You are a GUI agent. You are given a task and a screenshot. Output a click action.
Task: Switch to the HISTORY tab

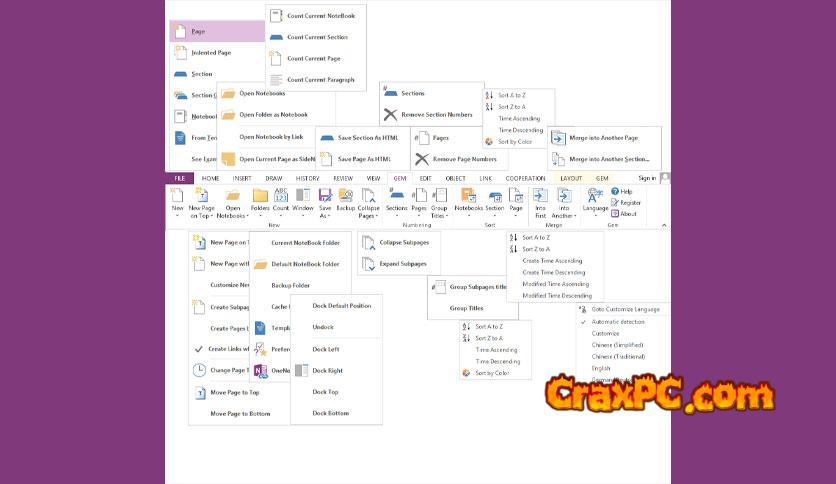tap(307, 178)
